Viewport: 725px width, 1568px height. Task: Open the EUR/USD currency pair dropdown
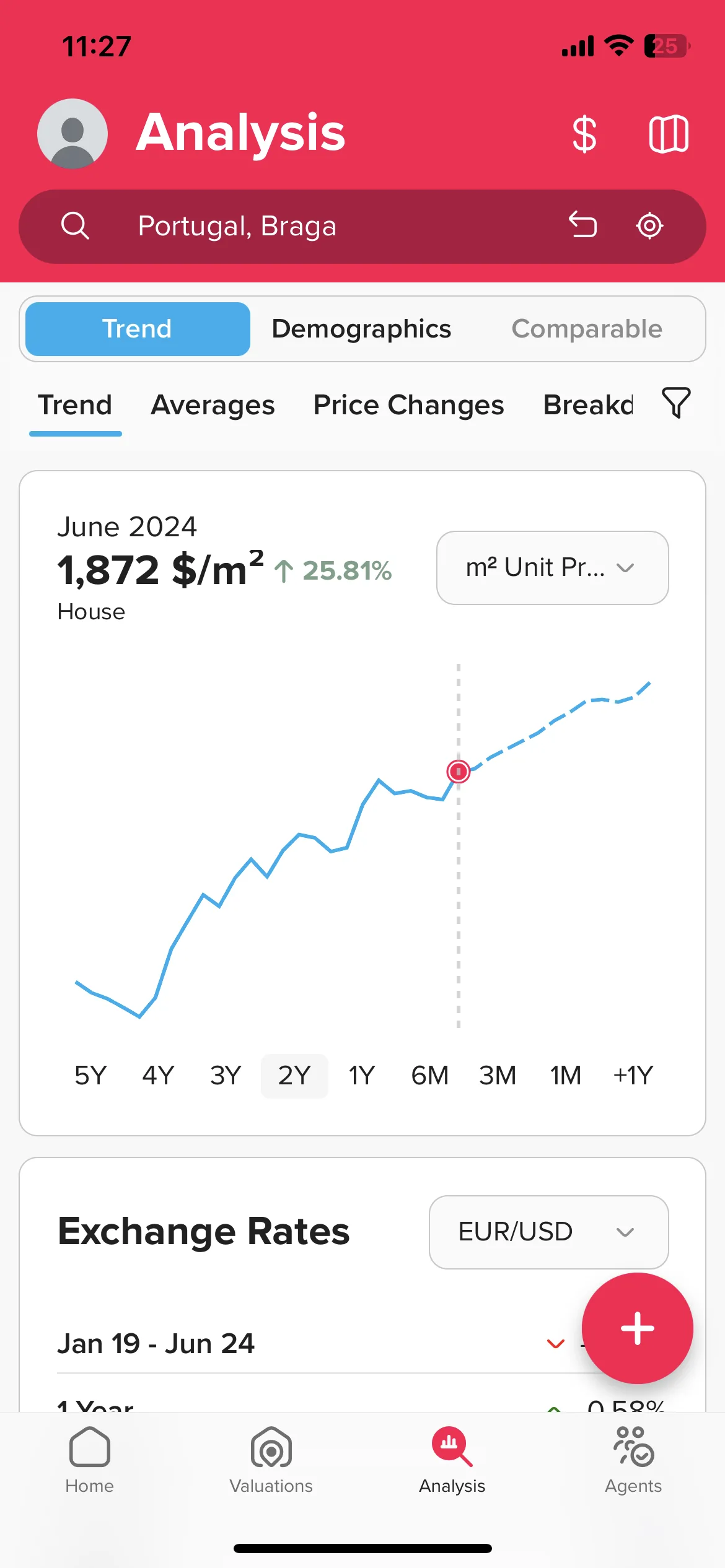coord(548,1232)
